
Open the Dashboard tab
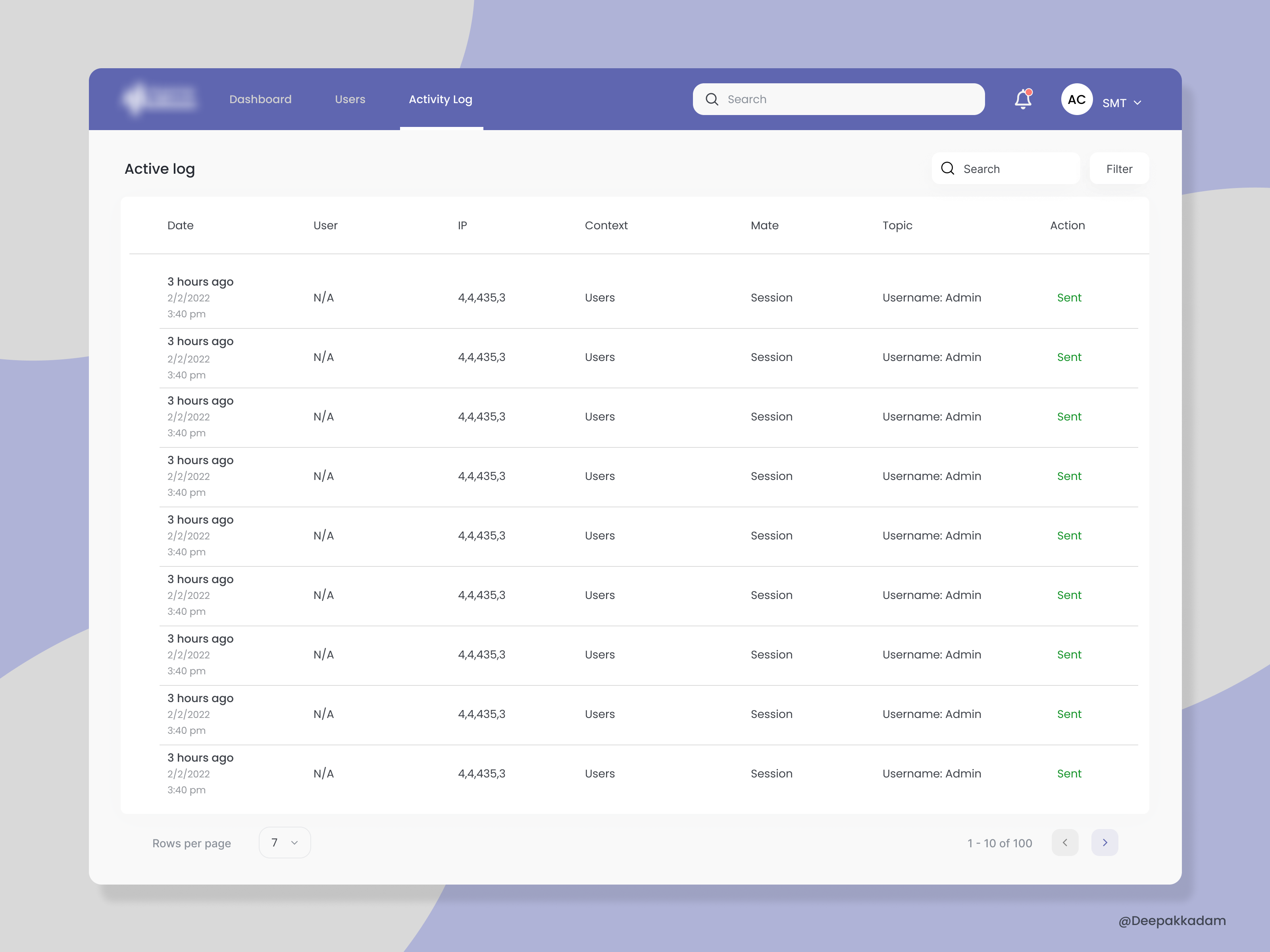(260, 99)
